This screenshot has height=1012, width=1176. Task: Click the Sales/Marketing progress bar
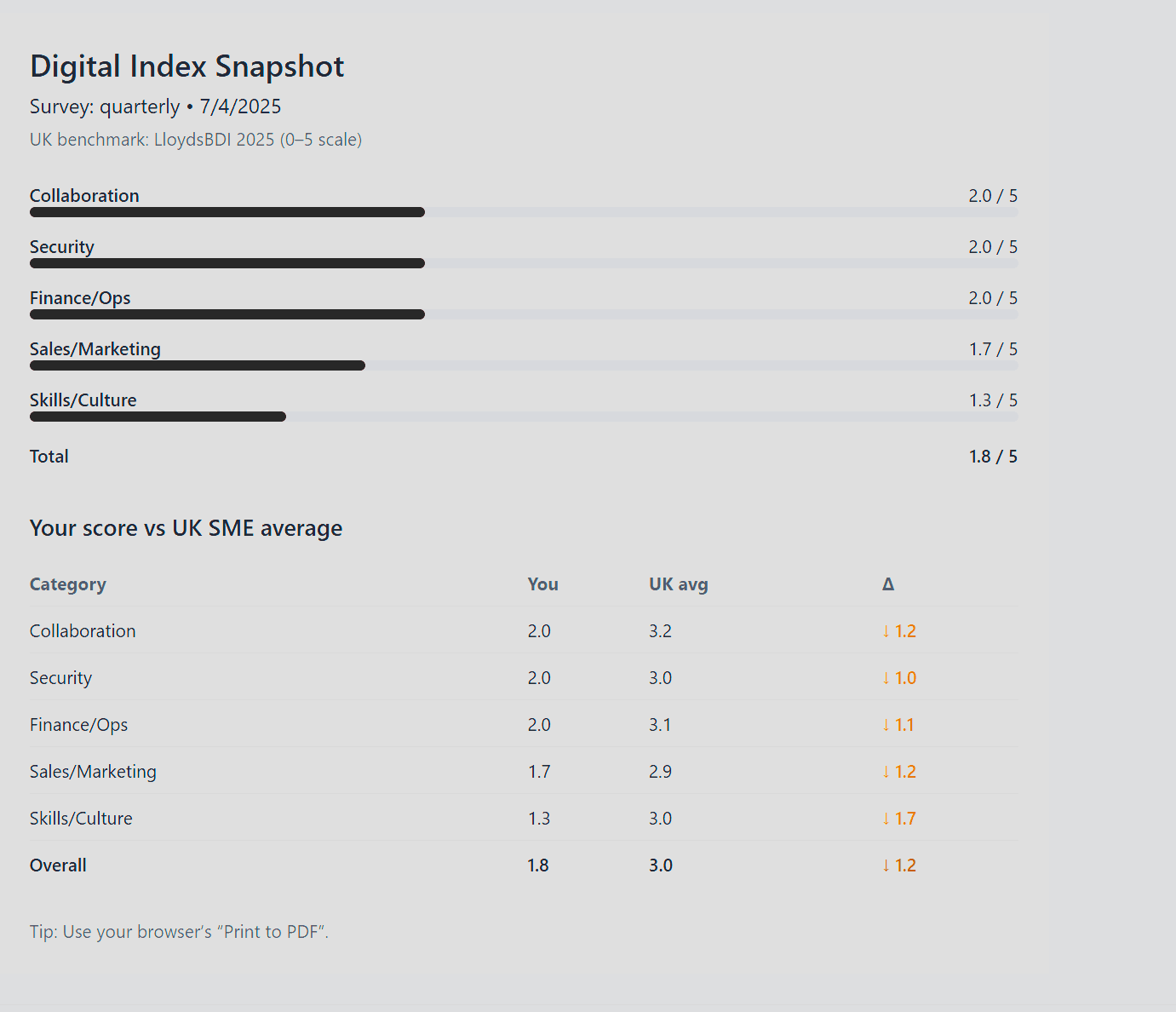pos(524,365)
